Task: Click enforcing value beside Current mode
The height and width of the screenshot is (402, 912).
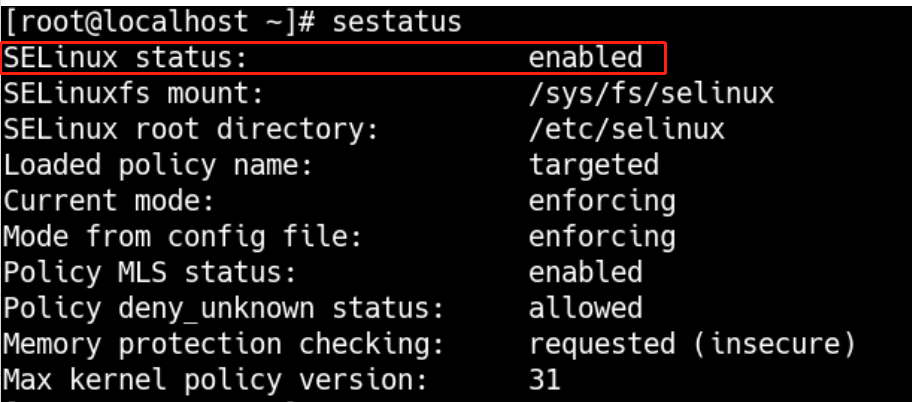Action: tap(602, 202)
